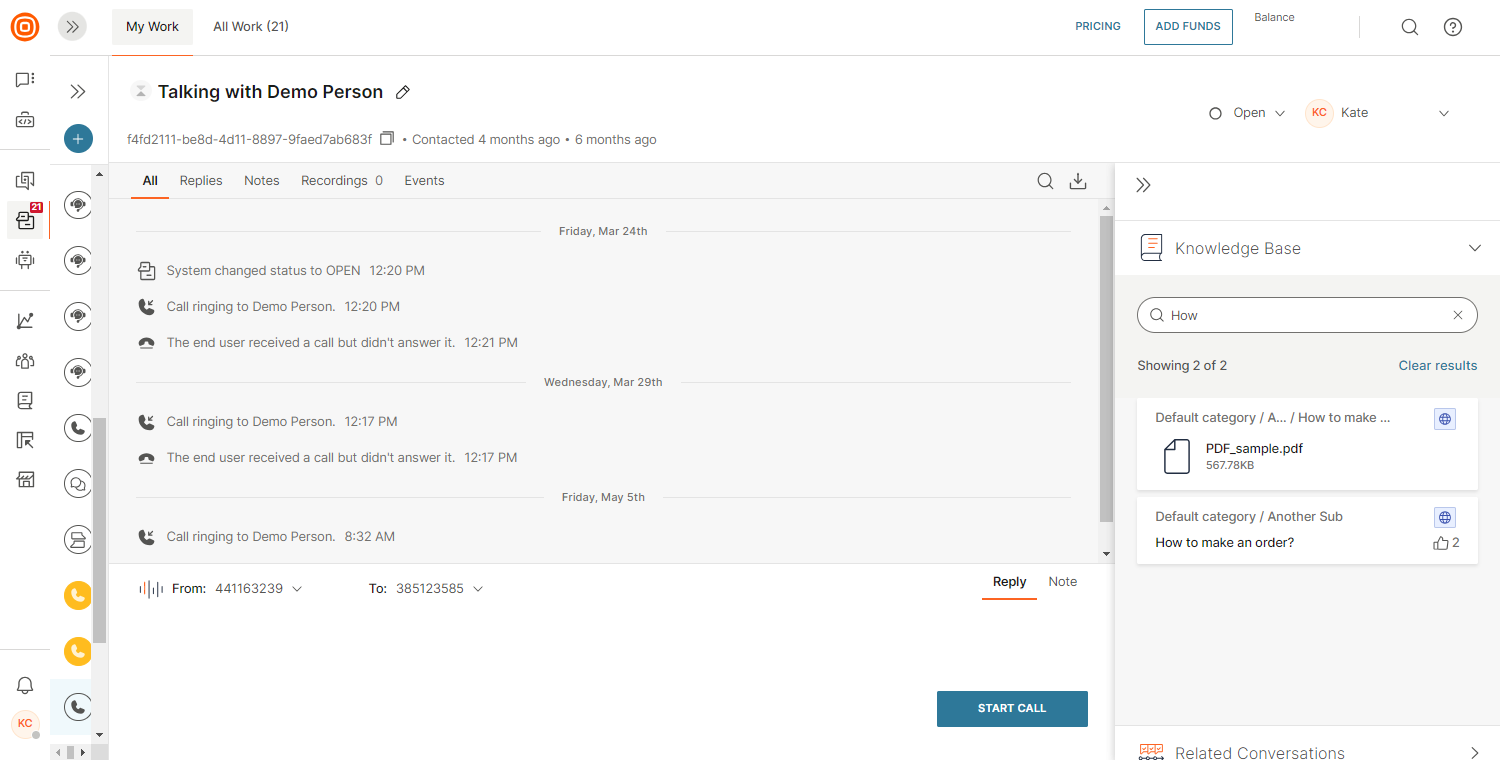Click the conversation list vertical scrollbar
This screenshot has width=1500, height=760.
[x=99, y=530]
